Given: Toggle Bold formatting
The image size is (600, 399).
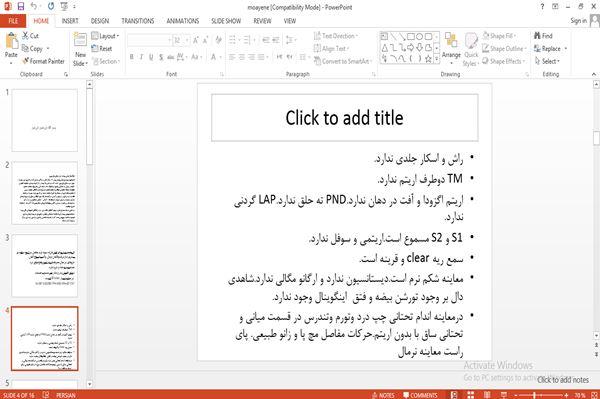Looking at the screenshot, I should (132, 57).
